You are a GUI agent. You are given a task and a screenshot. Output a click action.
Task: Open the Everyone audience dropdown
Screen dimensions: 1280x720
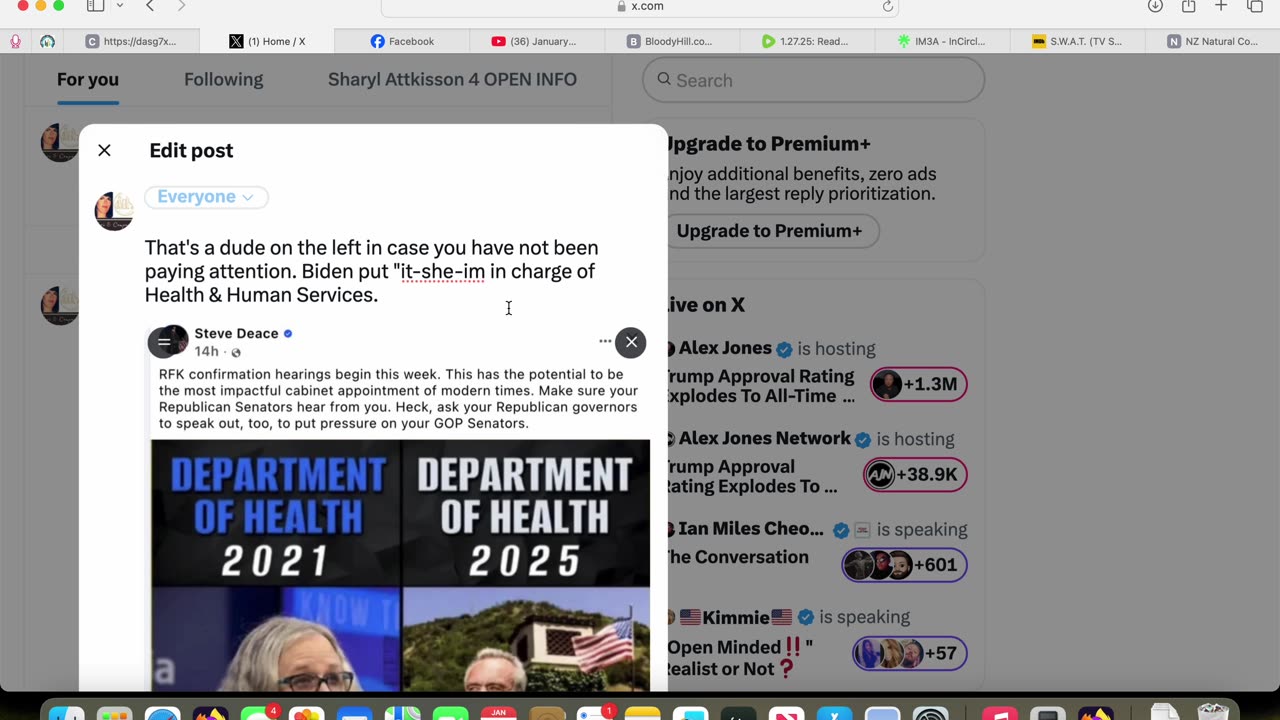(x=206, y=197)
